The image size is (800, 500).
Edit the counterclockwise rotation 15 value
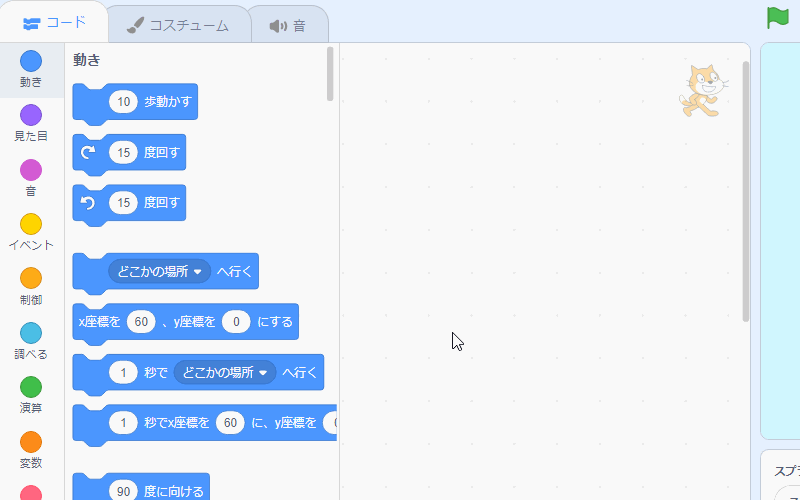coord(123,203)
